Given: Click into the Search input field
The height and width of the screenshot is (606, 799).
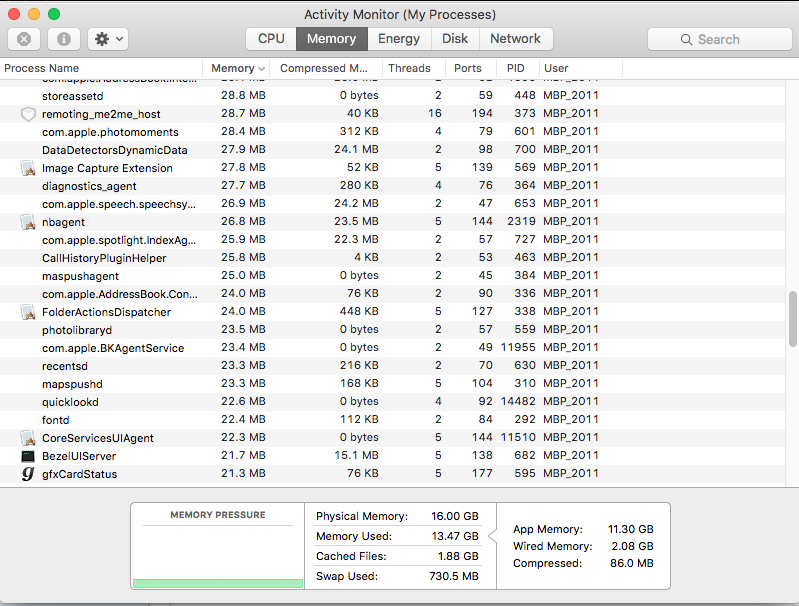Looking at the screenshot, I should [x=720, y=39].
